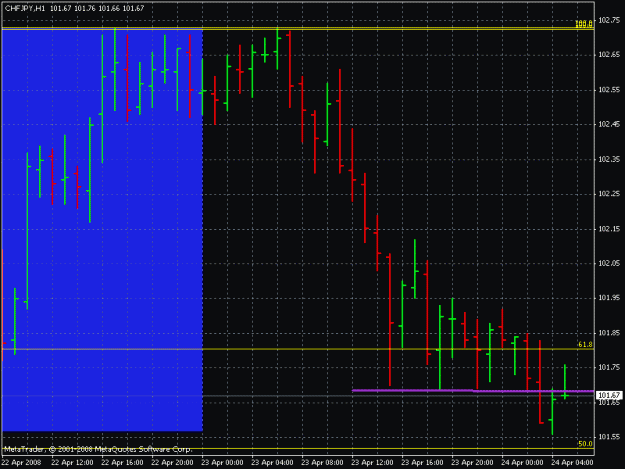Click the 102.05 price axis label
Image resolution: width=625 pixels, height=469 pixels.
click(609, 263)
